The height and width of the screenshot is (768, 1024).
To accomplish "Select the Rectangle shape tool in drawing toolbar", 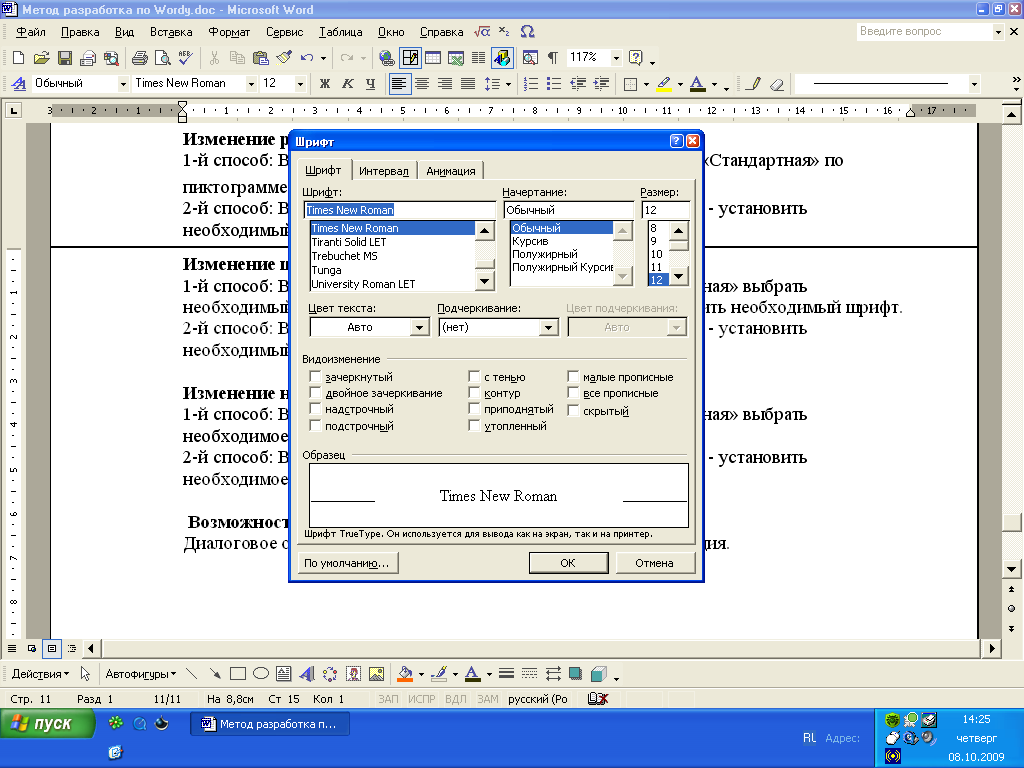I will (x=238, y=673).
